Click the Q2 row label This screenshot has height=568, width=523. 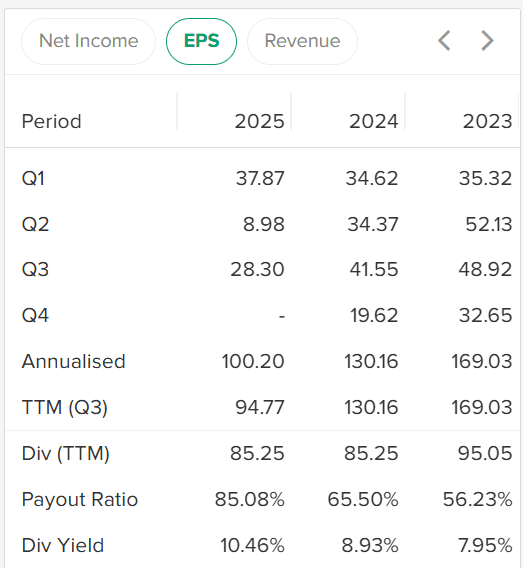click(x=35, y=224)
